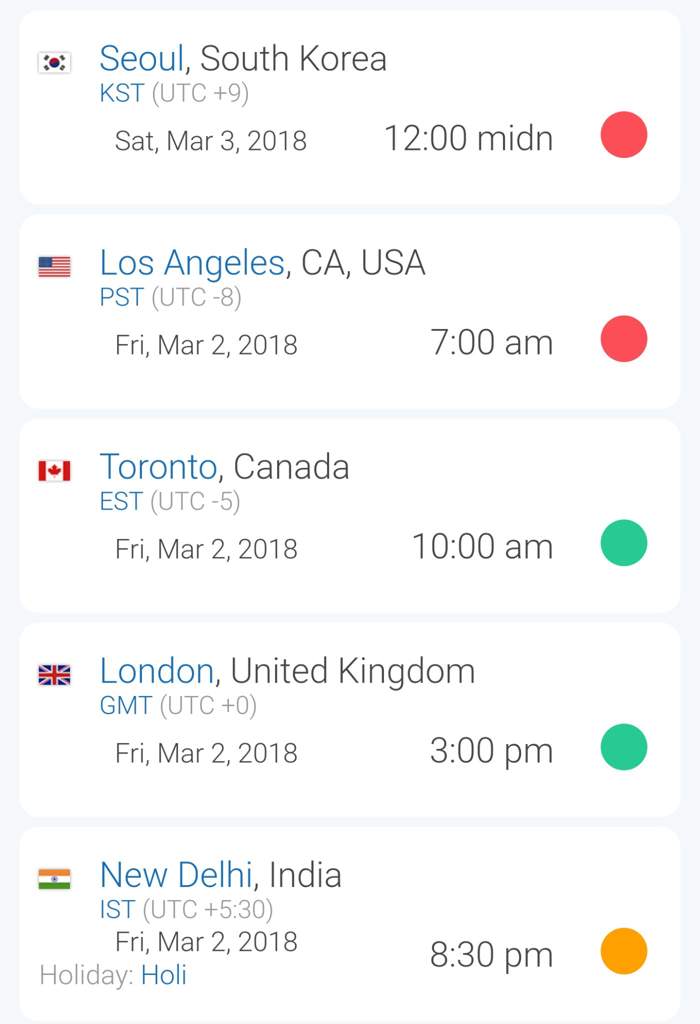Click the 12:00 midn time for Seoul

tap(469, 138)
